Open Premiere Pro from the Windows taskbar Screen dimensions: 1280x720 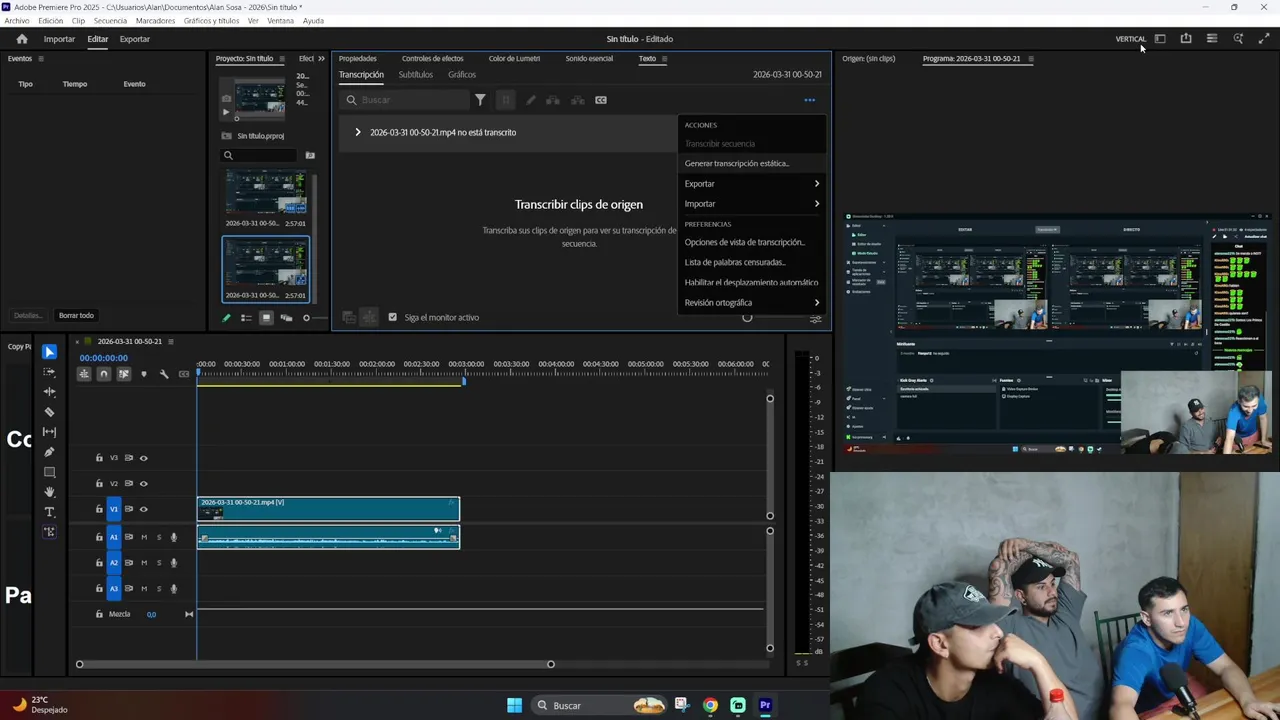765,705
